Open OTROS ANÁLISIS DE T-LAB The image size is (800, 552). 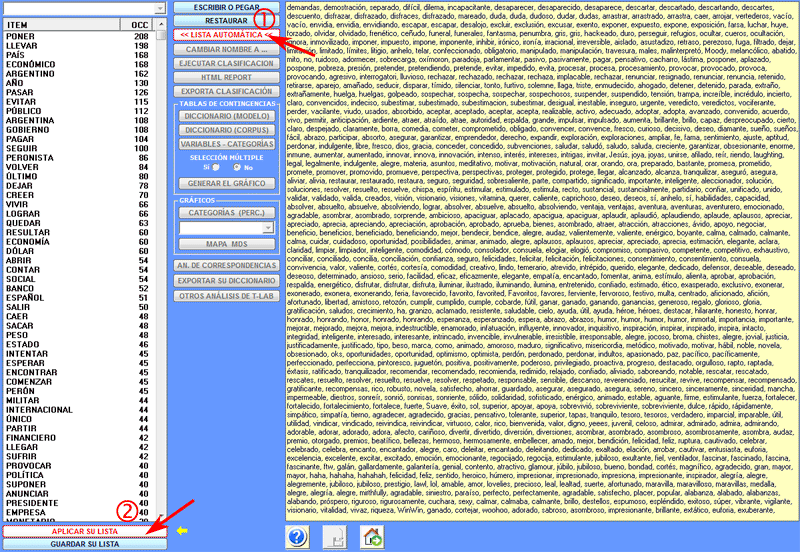[227, 296]
